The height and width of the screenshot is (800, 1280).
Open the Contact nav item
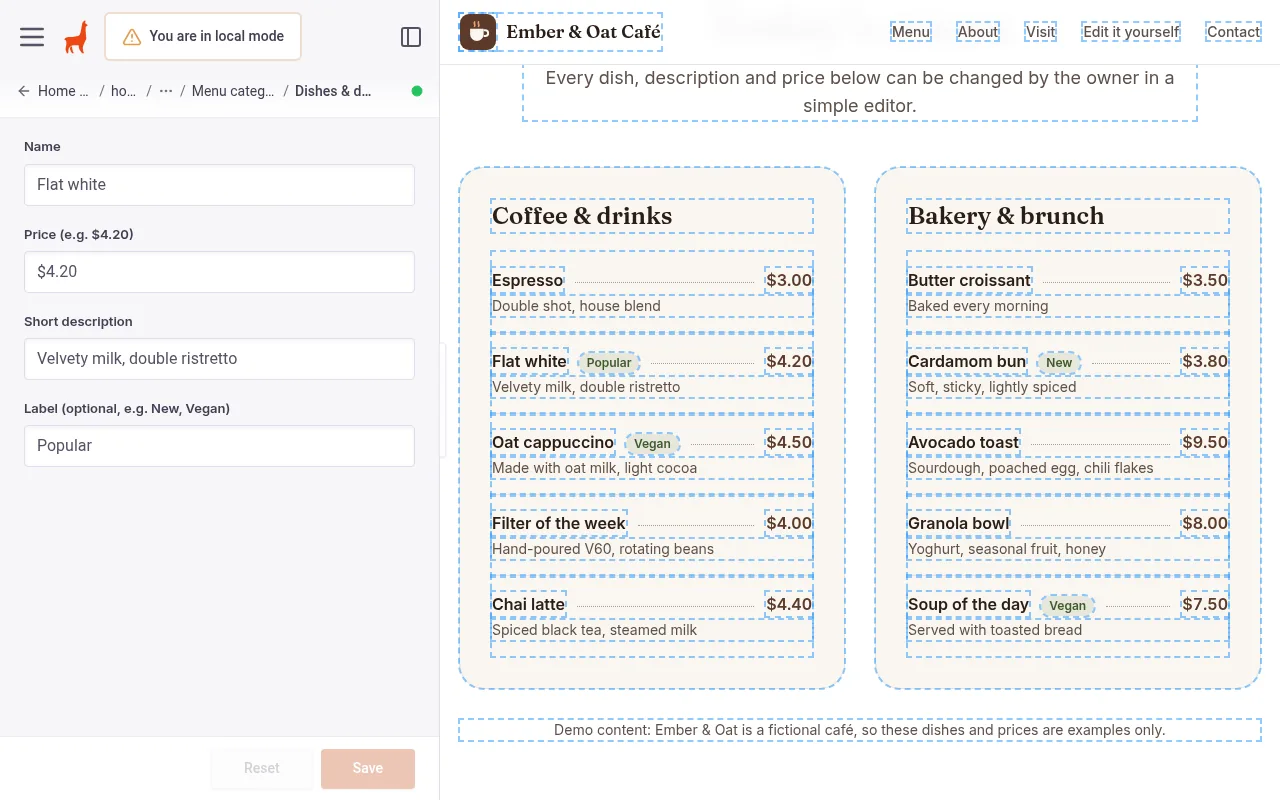[1233, 32]
